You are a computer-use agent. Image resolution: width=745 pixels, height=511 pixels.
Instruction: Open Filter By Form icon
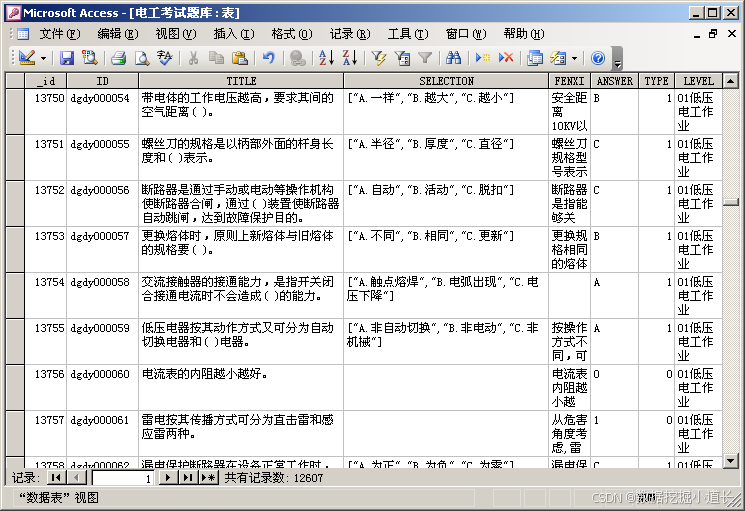(402, 58)
